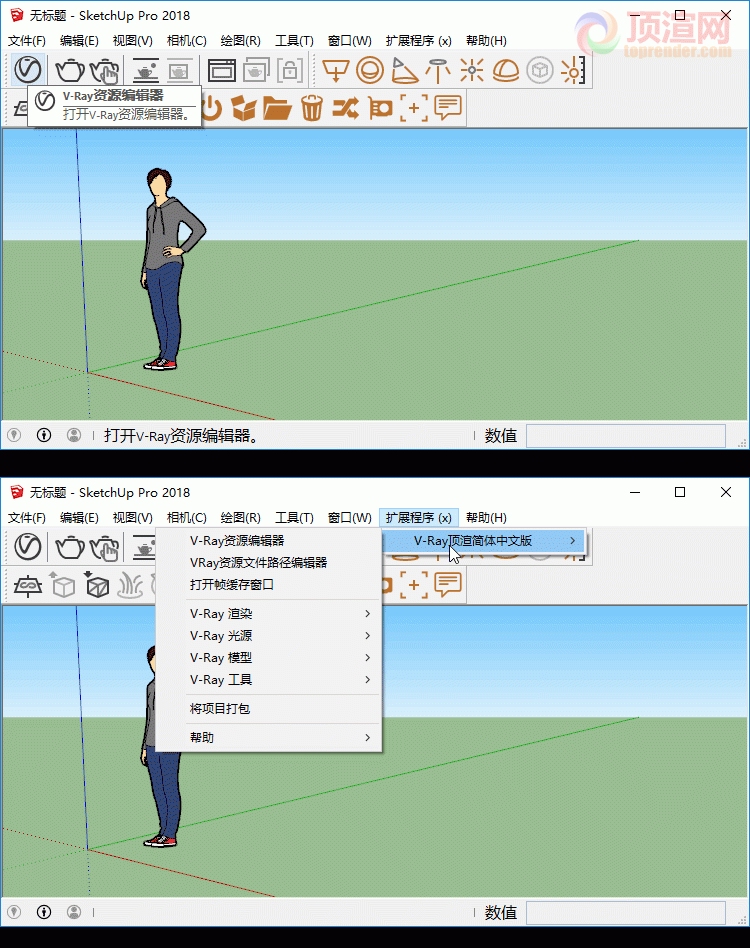Click export proxy cube icon, lower window
The height and width of the screenshot is (948, 750).
[x=62, y=585]
